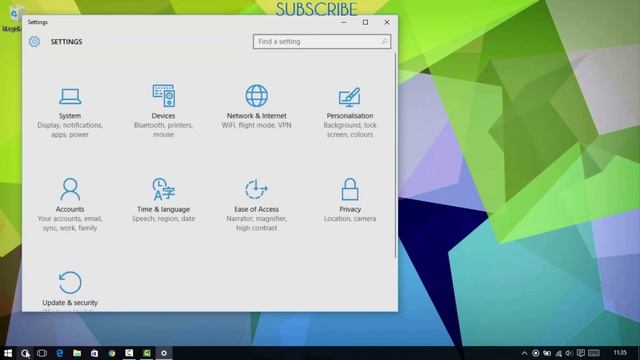The image size is (640, 360).
Task: Open the touch keyboard tray icon
Action: (594, 353)
